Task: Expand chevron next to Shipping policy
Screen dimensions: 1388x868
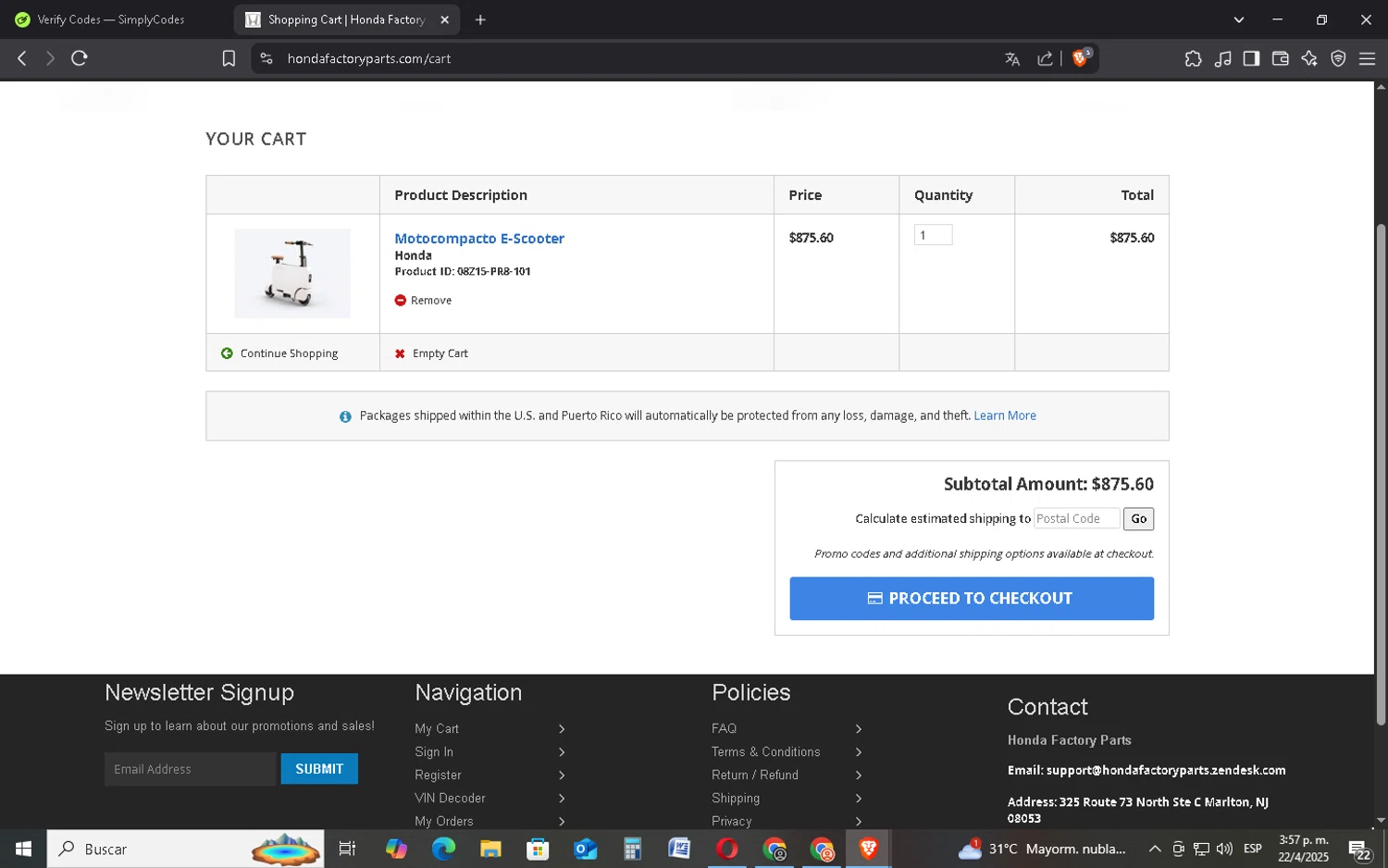Action: [x=859, y=799]
